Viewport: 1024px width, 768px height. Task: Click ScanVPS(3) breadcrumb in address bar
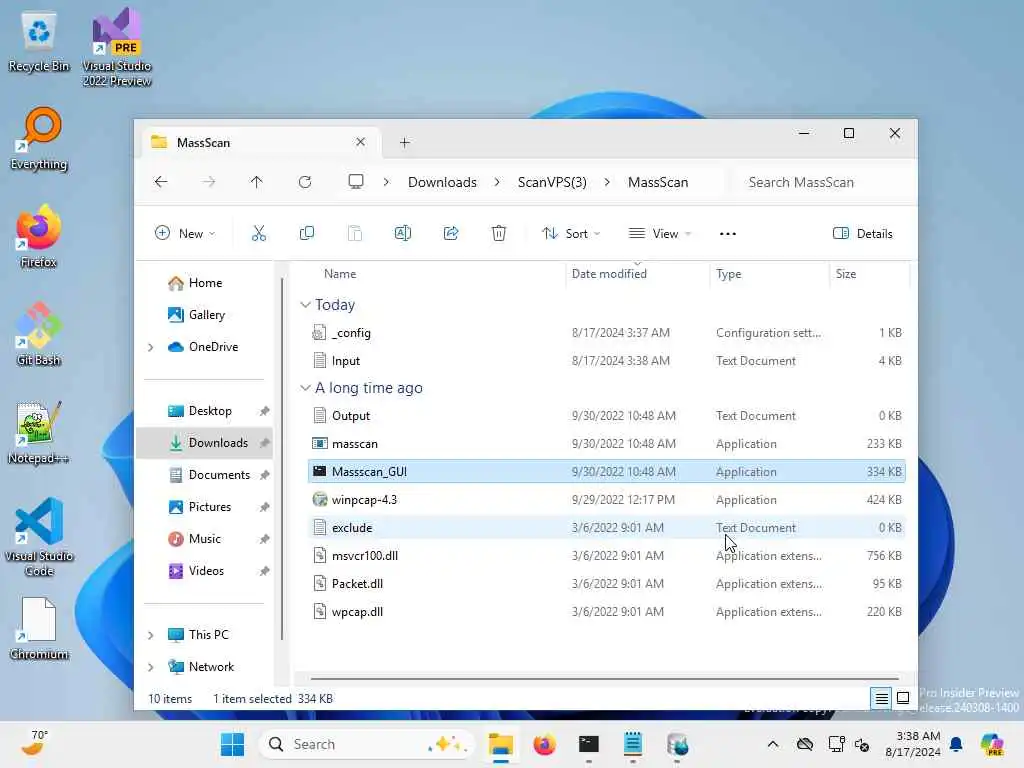(552, 182)
